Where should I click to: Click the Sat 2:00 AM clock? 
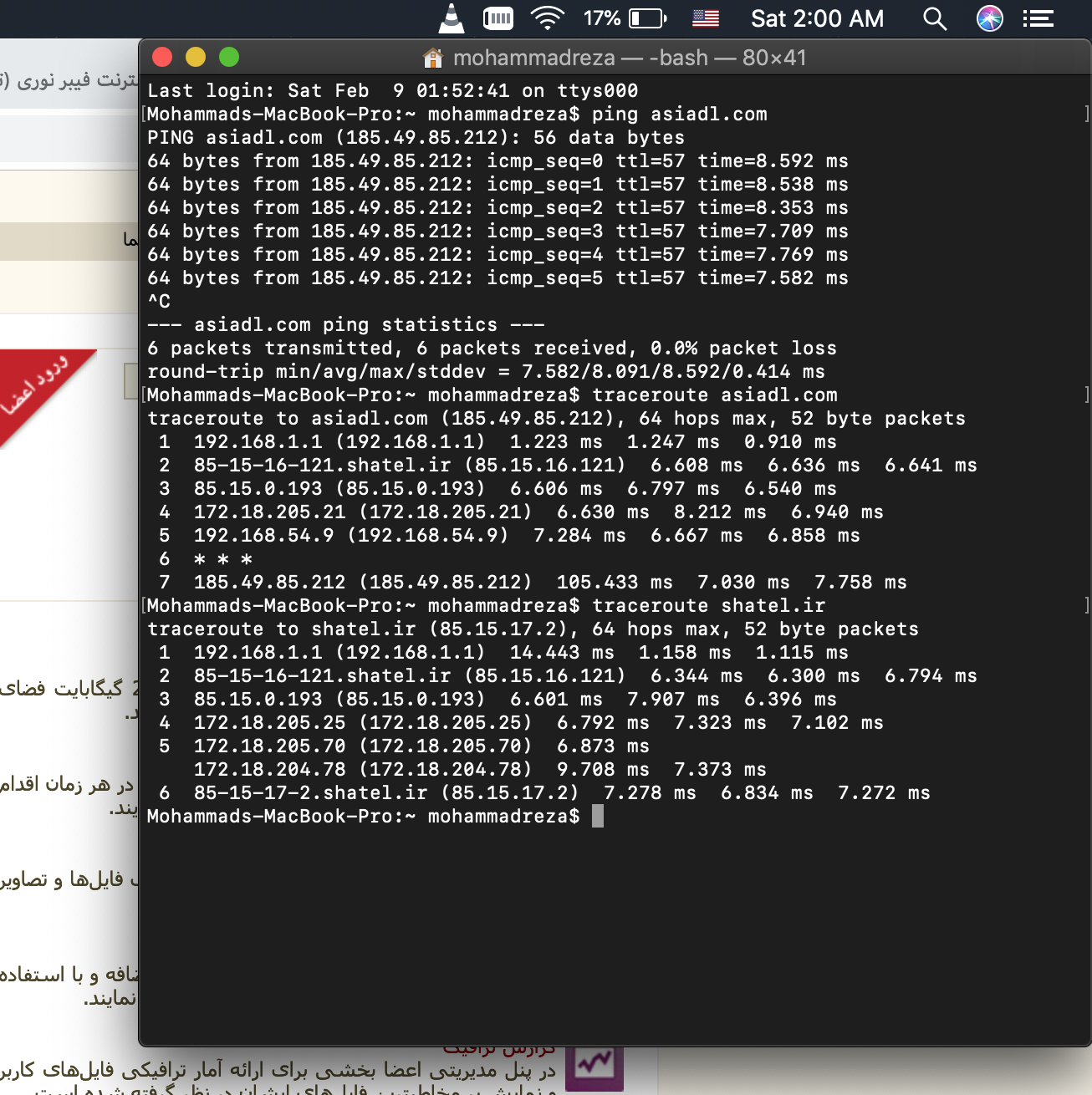click(817, 18)
